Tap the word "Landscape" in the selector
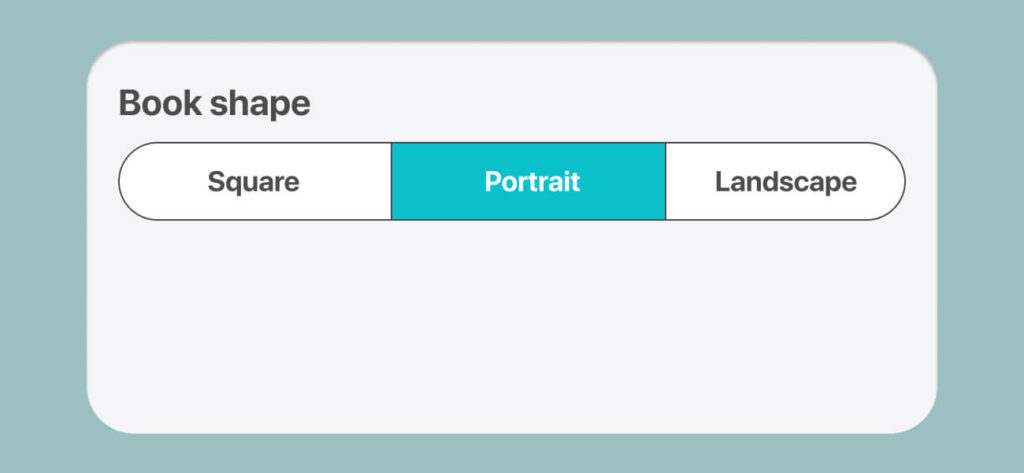 coord(785,182)
